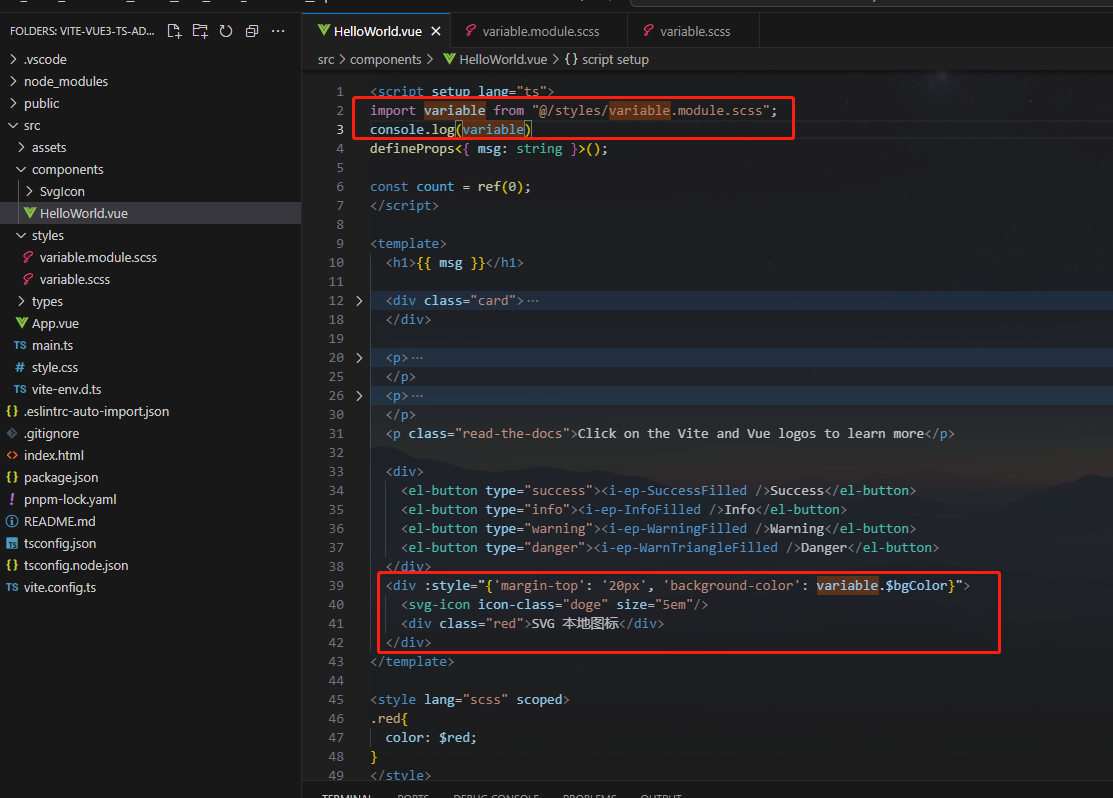Click the Refresh Explorer icon

click(x=226, y=31)
